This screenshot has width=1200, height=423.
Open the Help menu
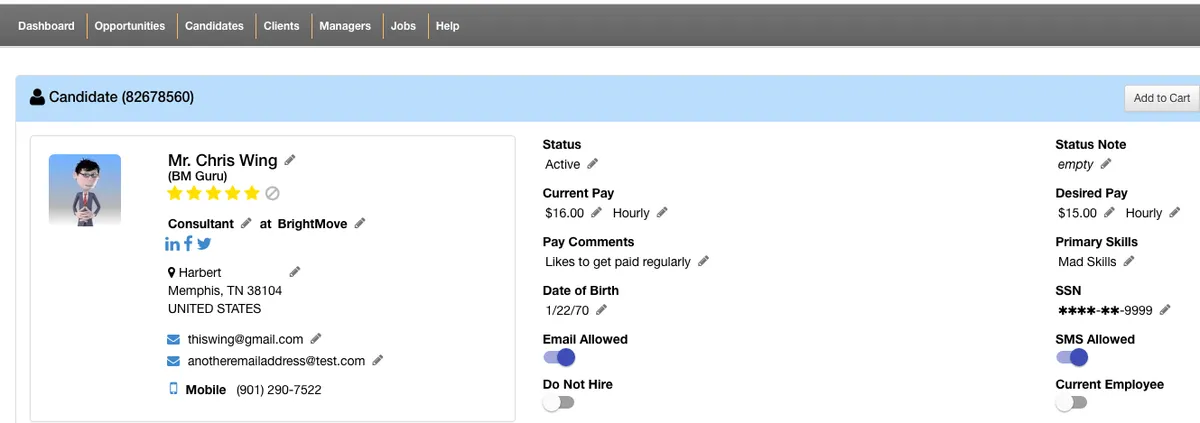(x=448, y=26)
